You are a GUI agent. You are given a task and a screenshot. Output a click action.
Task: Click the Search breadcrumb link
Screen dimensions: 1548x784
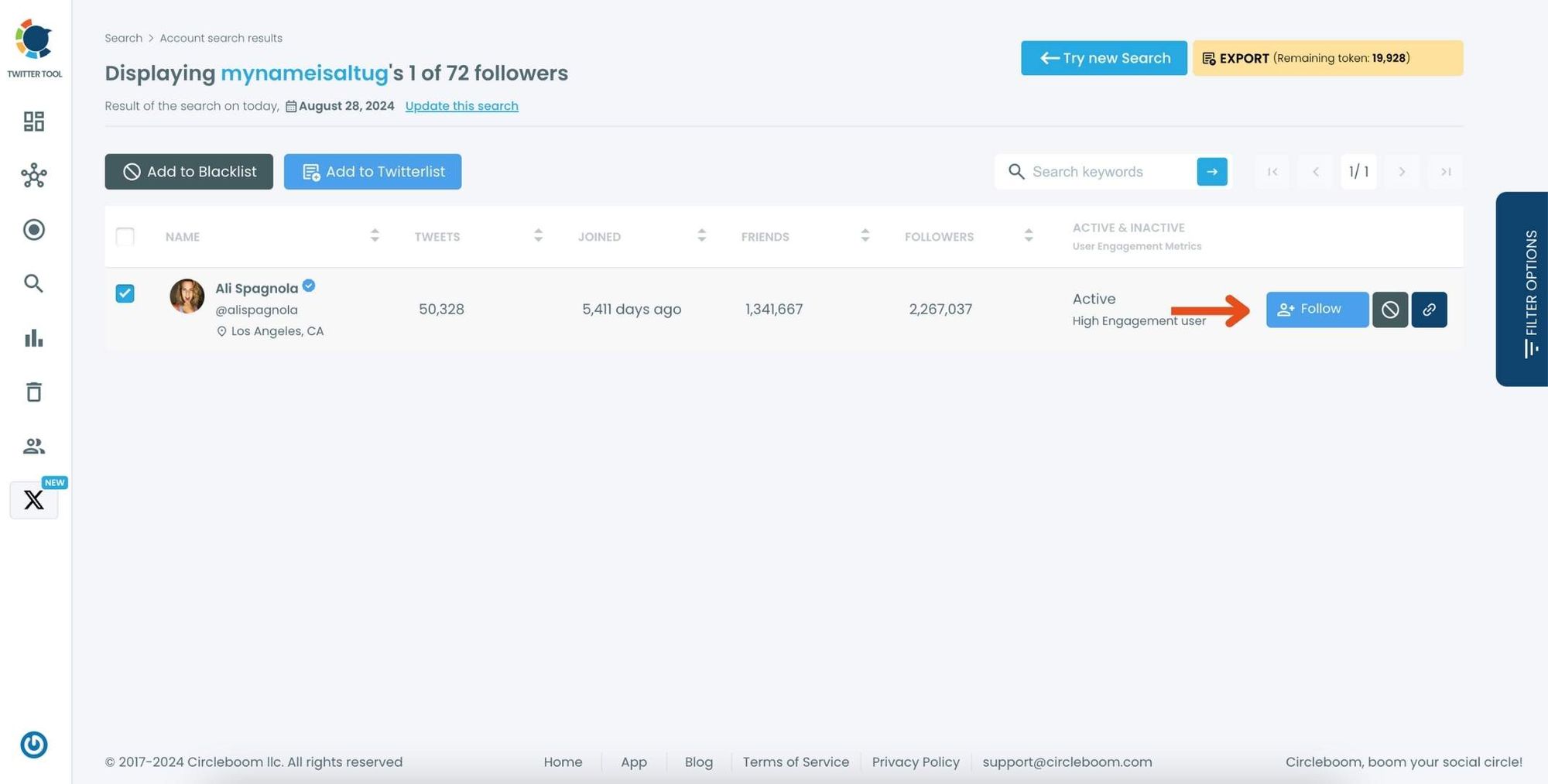[124, 38]
